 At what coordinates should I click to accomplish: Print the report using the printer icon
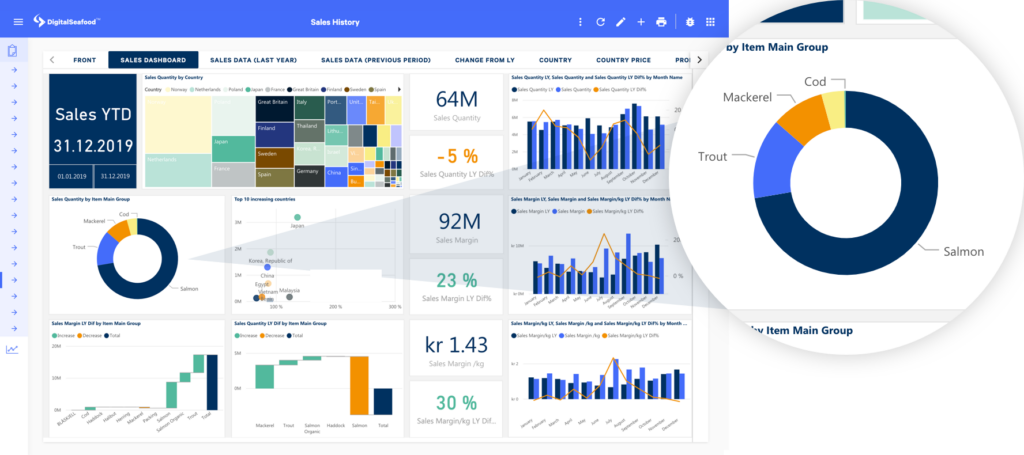click(x=661, y=22)
